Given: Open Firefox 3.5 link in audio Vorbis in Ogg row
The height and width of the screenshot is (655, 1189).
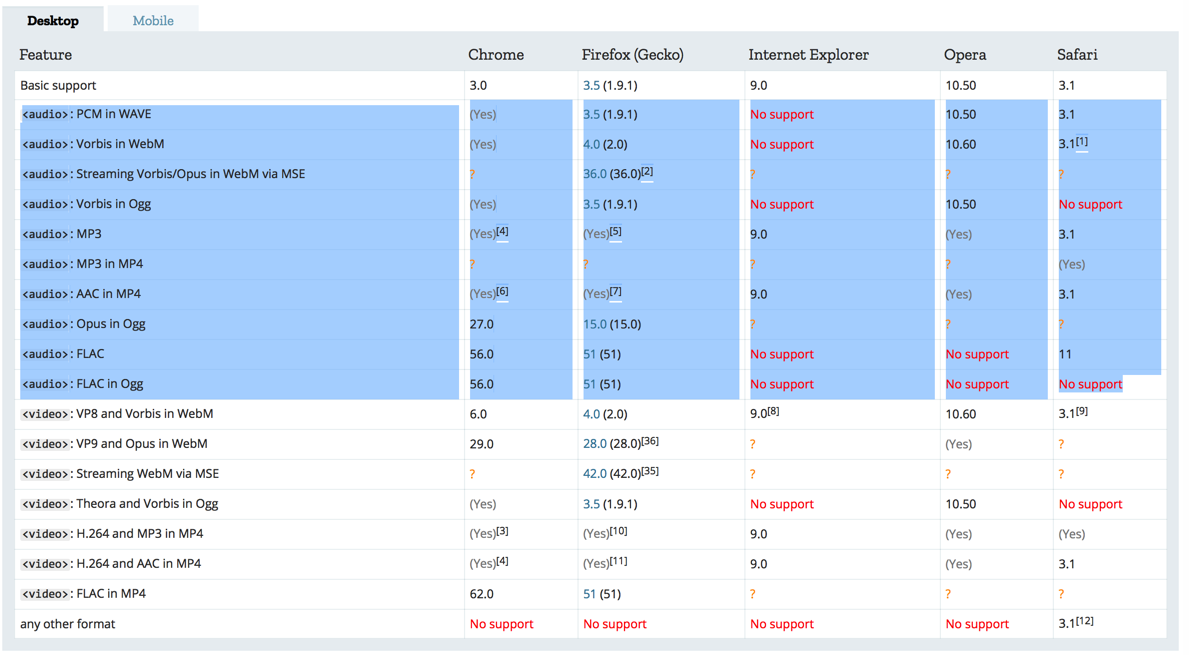Looking at the screenshot, I should (591, 204).
